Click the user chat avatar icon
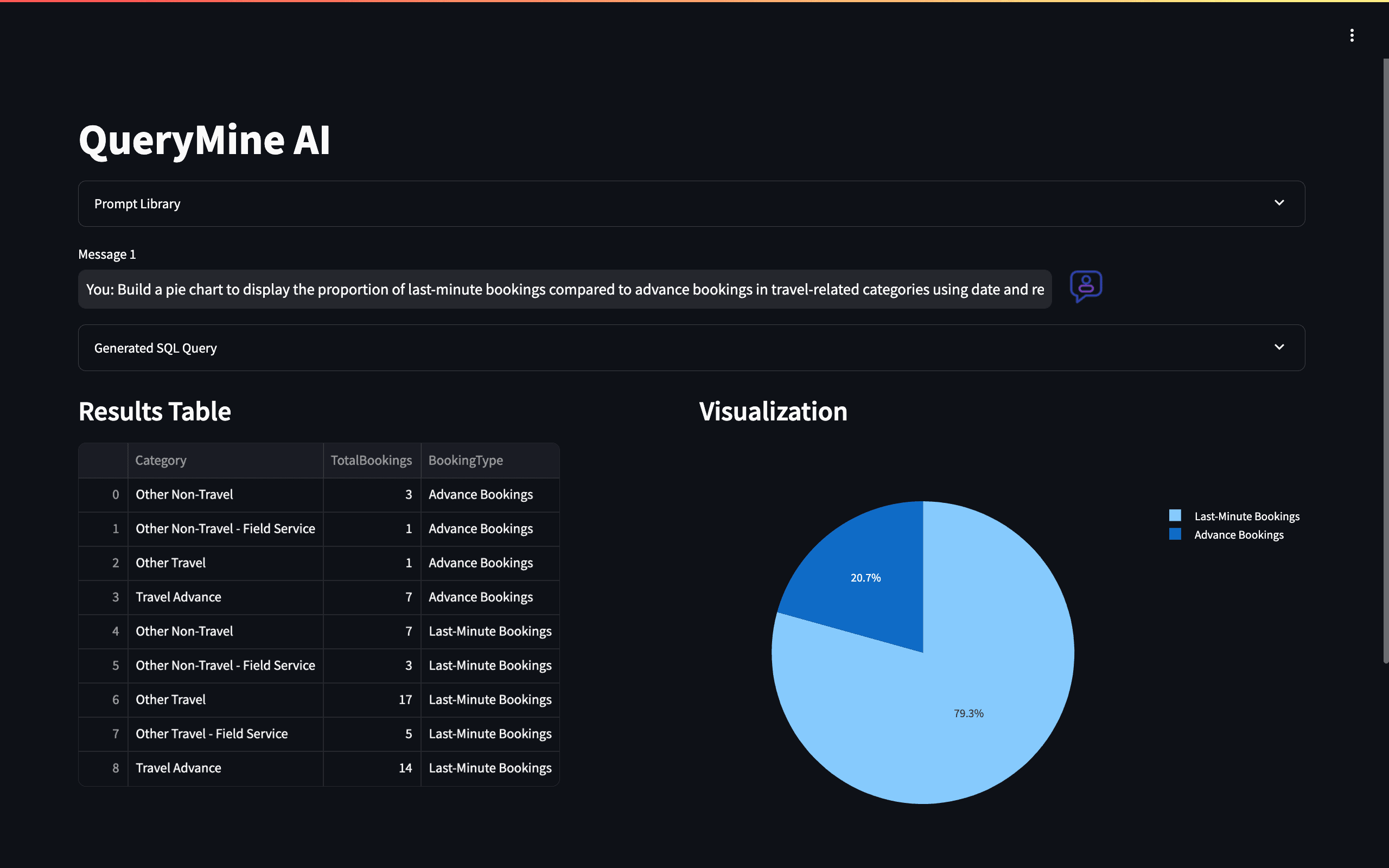The width and height of the screenshot is (1389, 868). click(x=1085, y=286)
